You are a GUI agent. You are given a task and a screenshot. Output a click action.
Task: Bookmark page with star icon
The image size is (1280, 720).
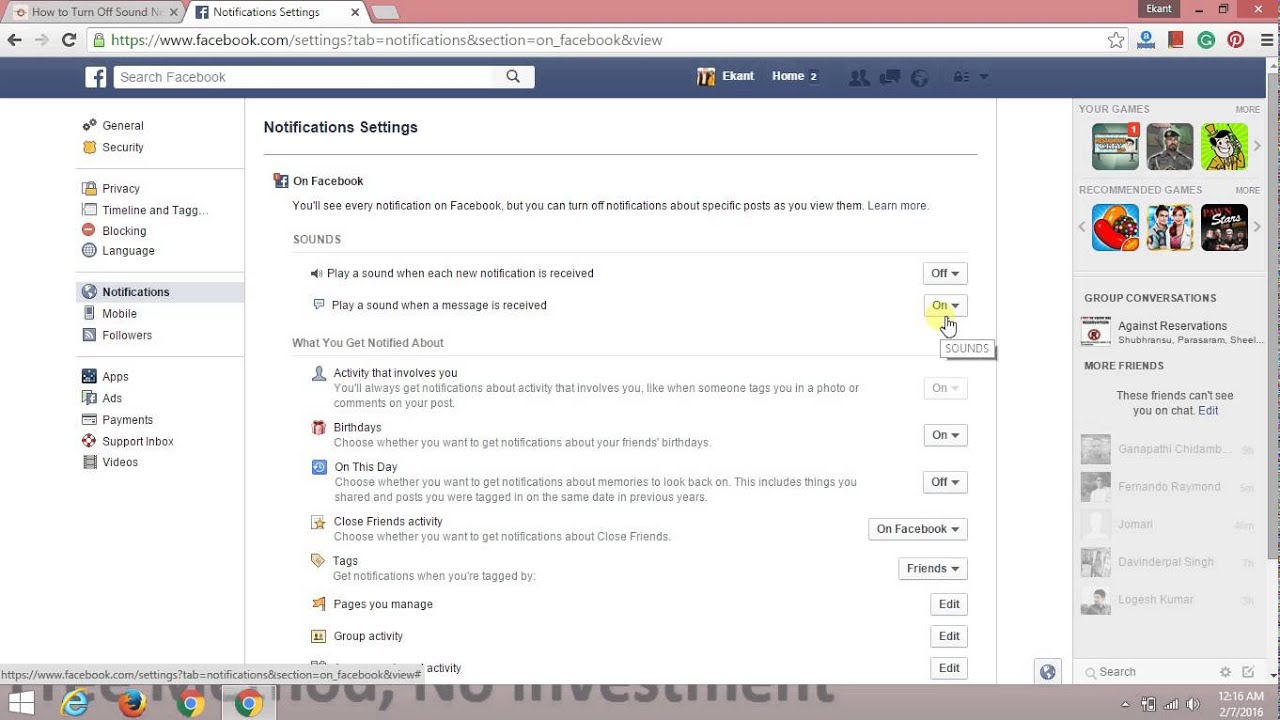click(x=1116, y=40)
